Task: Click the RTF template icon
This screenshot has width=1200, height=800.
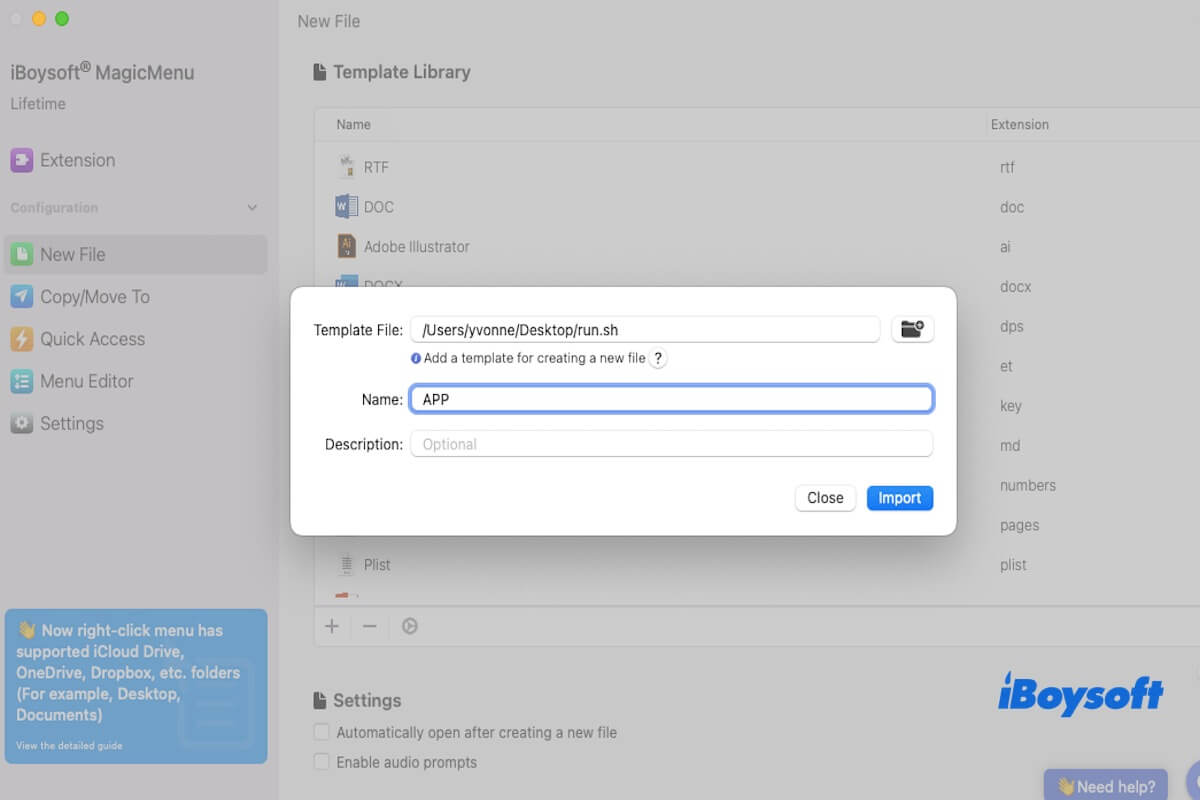Action: 347,167
